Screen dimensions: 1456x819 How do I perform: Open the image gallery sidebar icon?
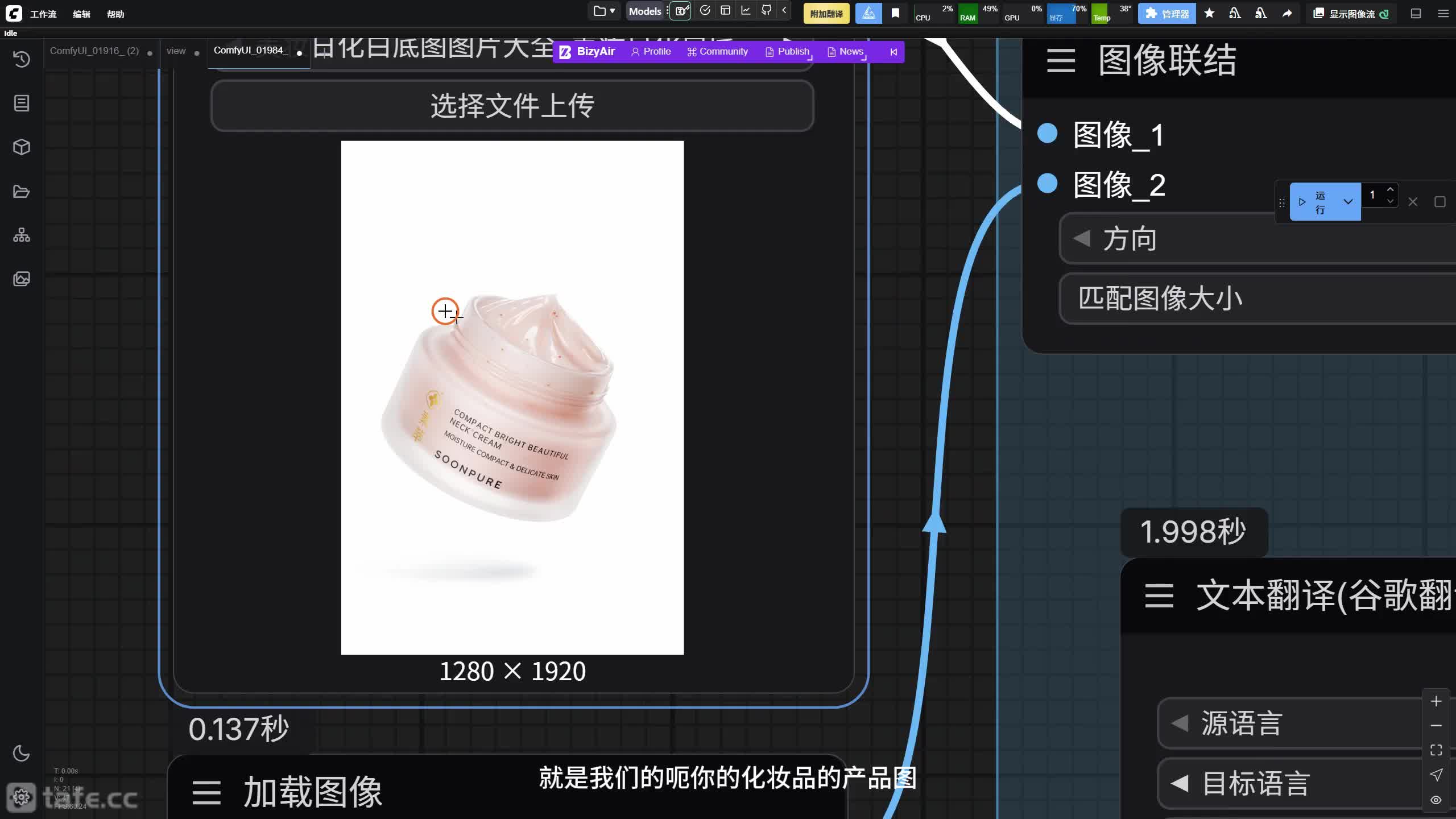click(22, 279)
